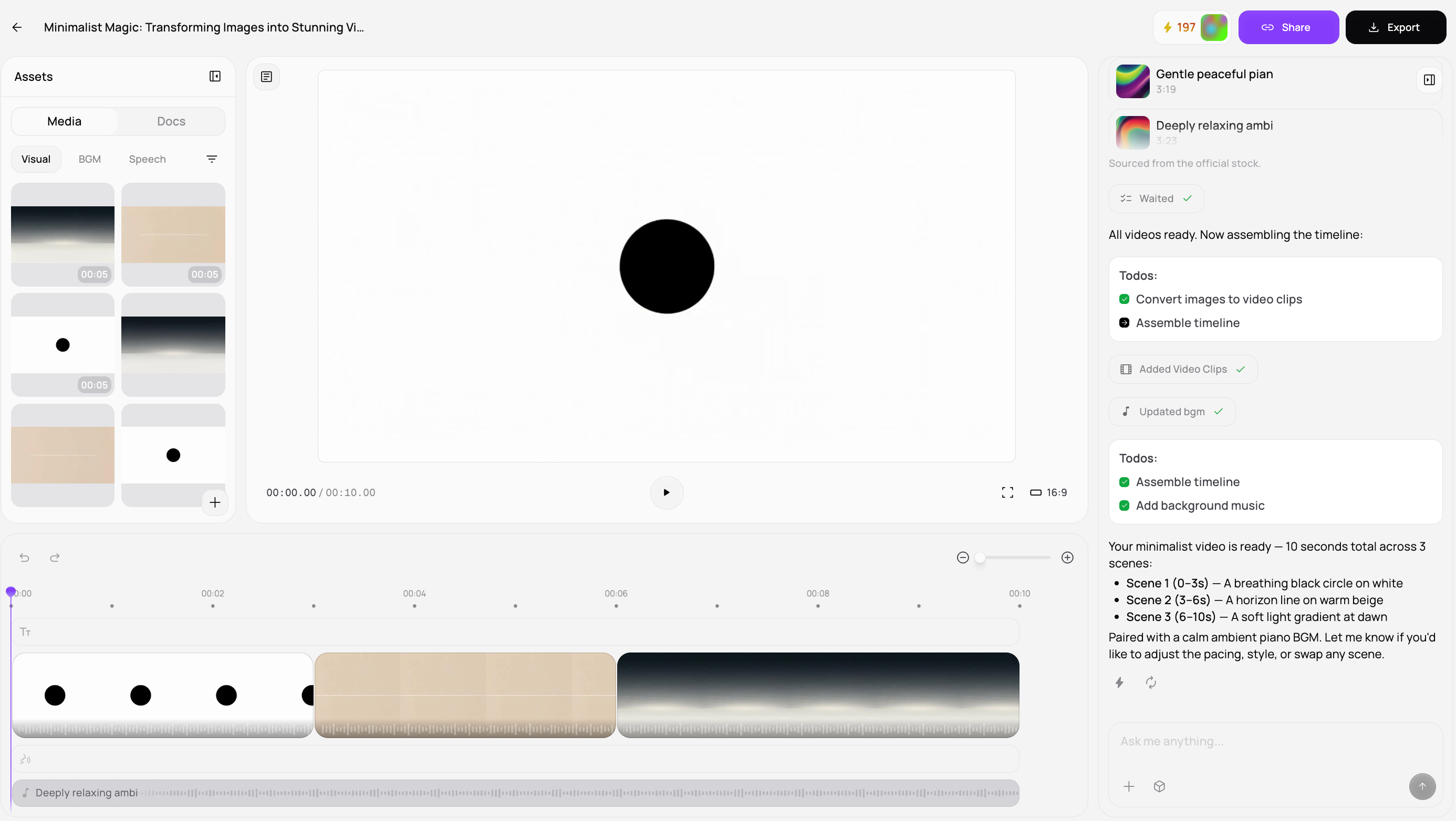Collapse the chat side panel

pyautogui.click(x=1429, y=80)
